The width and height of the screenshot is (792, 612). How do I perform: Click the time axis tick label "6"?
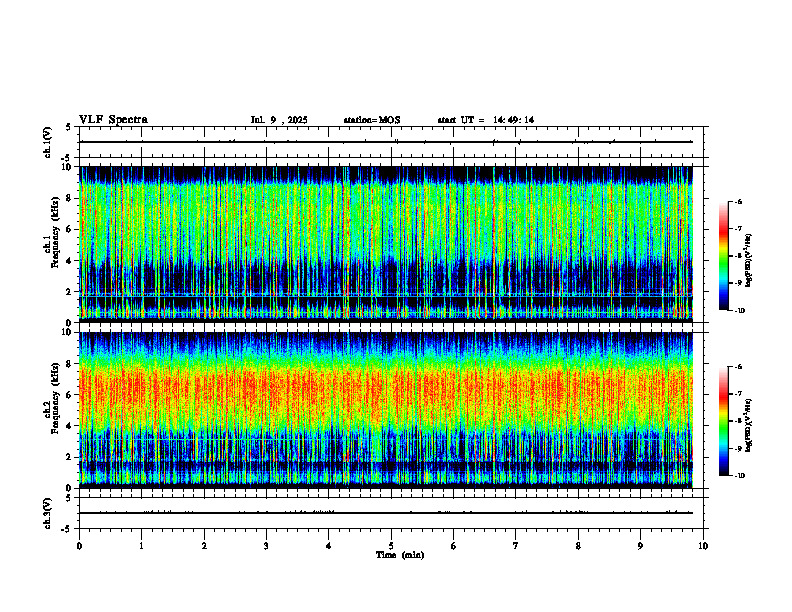pos(454,546)
